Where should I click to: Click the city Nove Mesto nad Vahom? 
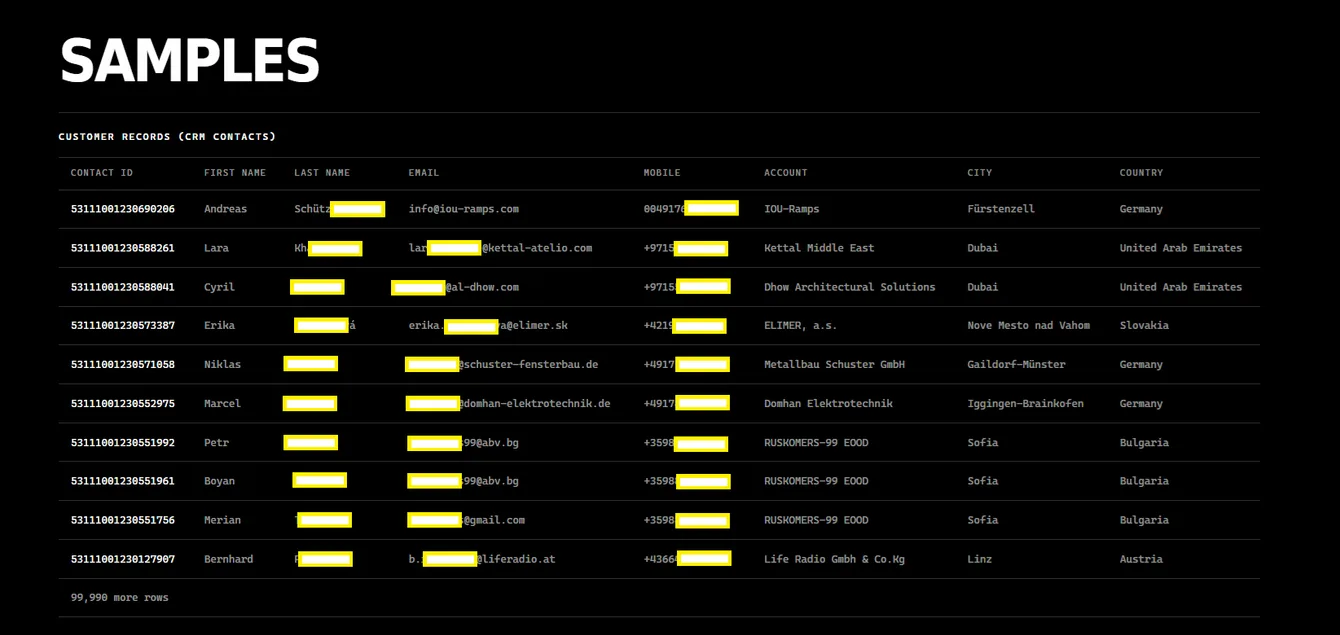[1028, 326]
